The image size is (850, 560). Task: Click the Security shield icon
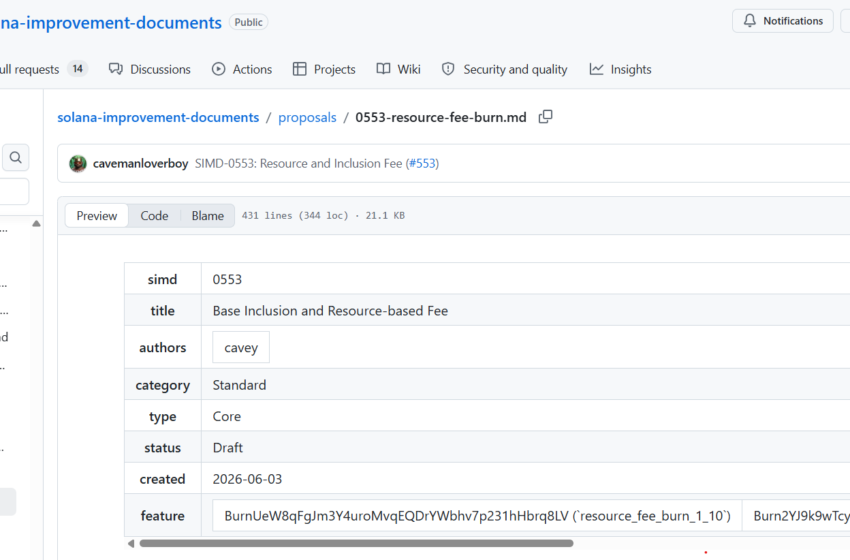pyautogui.click(x=448, y=69)
